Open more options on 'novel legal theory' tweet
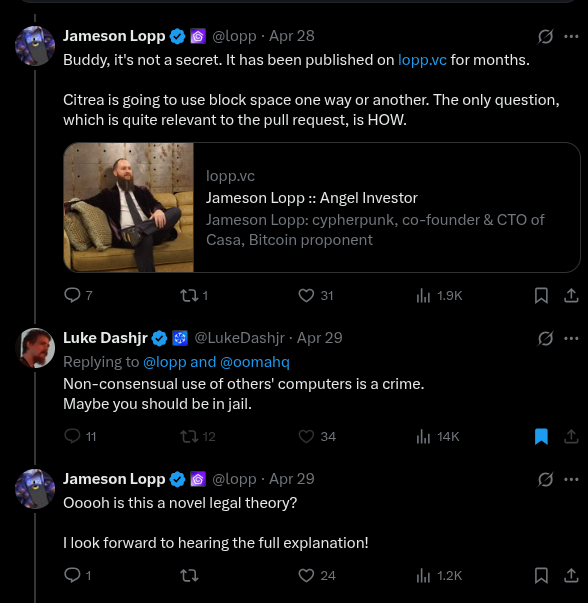The image size is (588, 603). point(571,479)
